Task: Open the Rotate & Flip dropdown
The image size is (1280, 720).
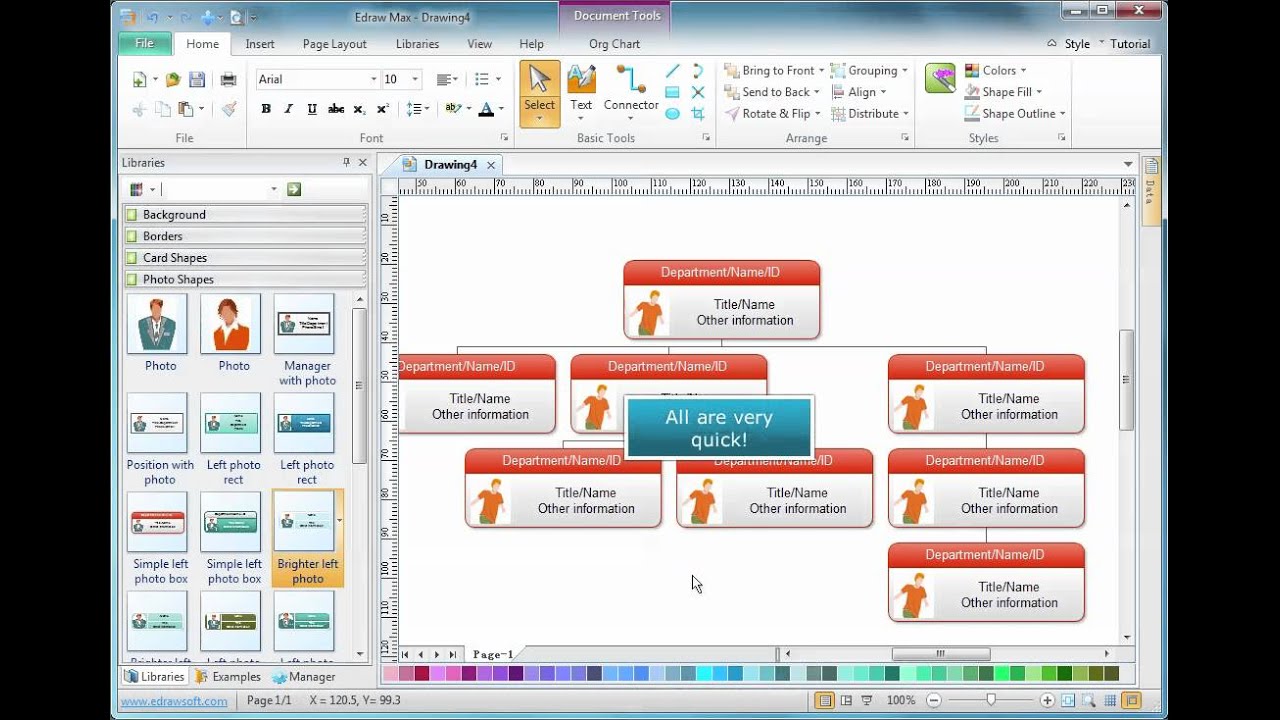Action: click(x=817, y=114)
